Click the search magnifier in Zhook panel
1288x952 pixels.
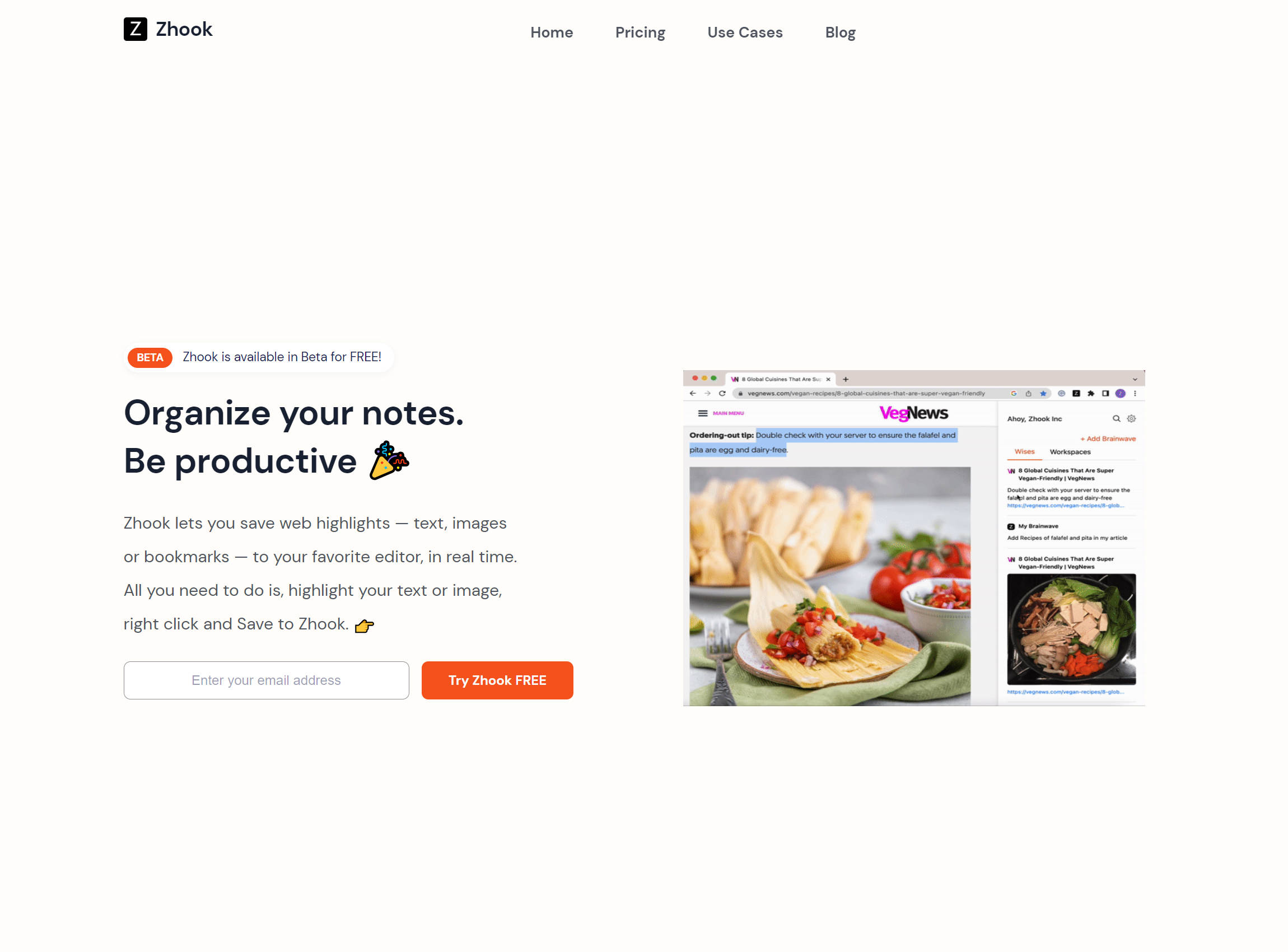pos(1116,419)
